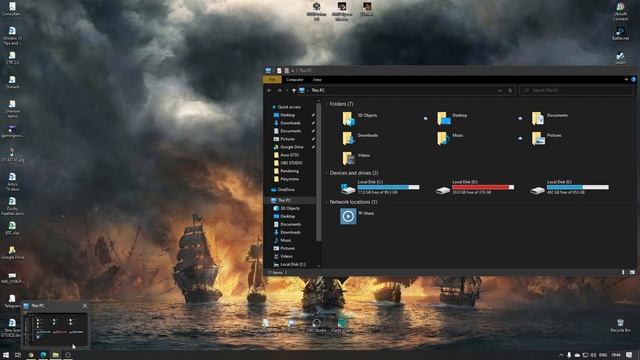
Task: Click the navigation pane scrollbar down arrow
Action: pyautogui.click(x=318, y=266)
